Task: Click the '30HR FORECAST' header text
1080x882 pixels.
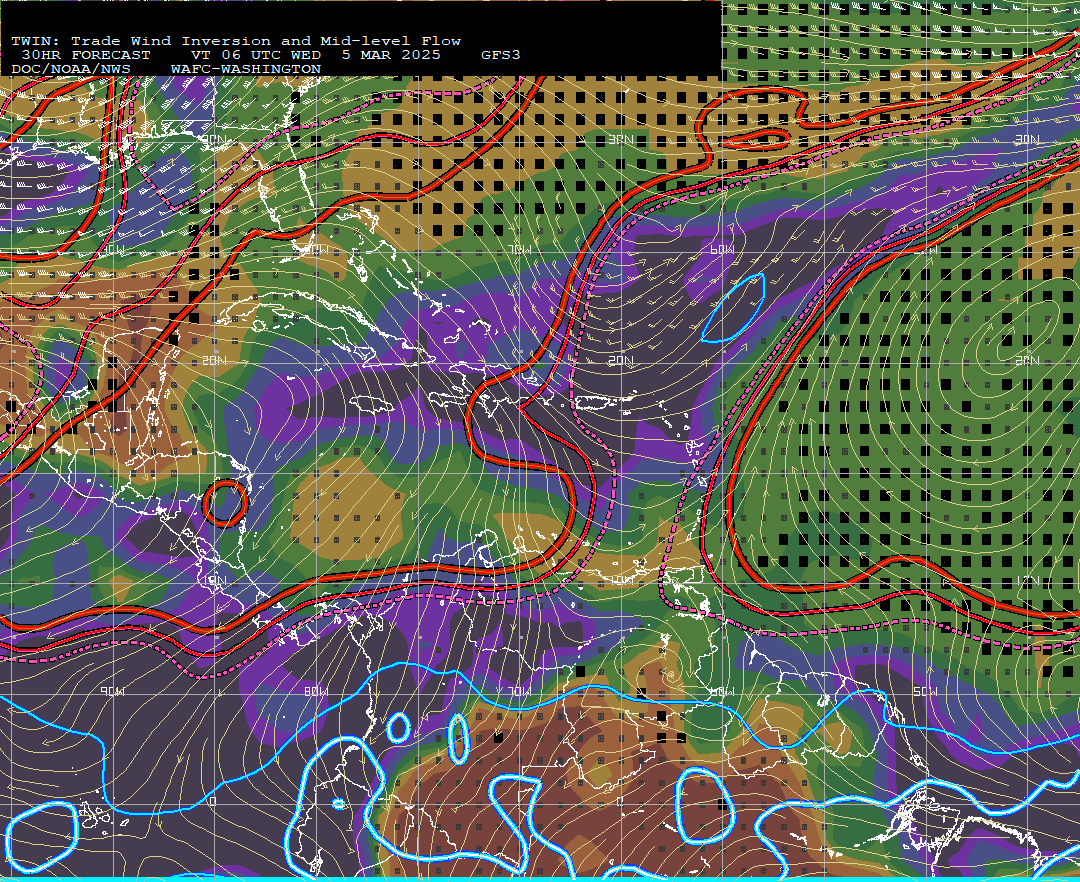Action: tap(85, 55)
